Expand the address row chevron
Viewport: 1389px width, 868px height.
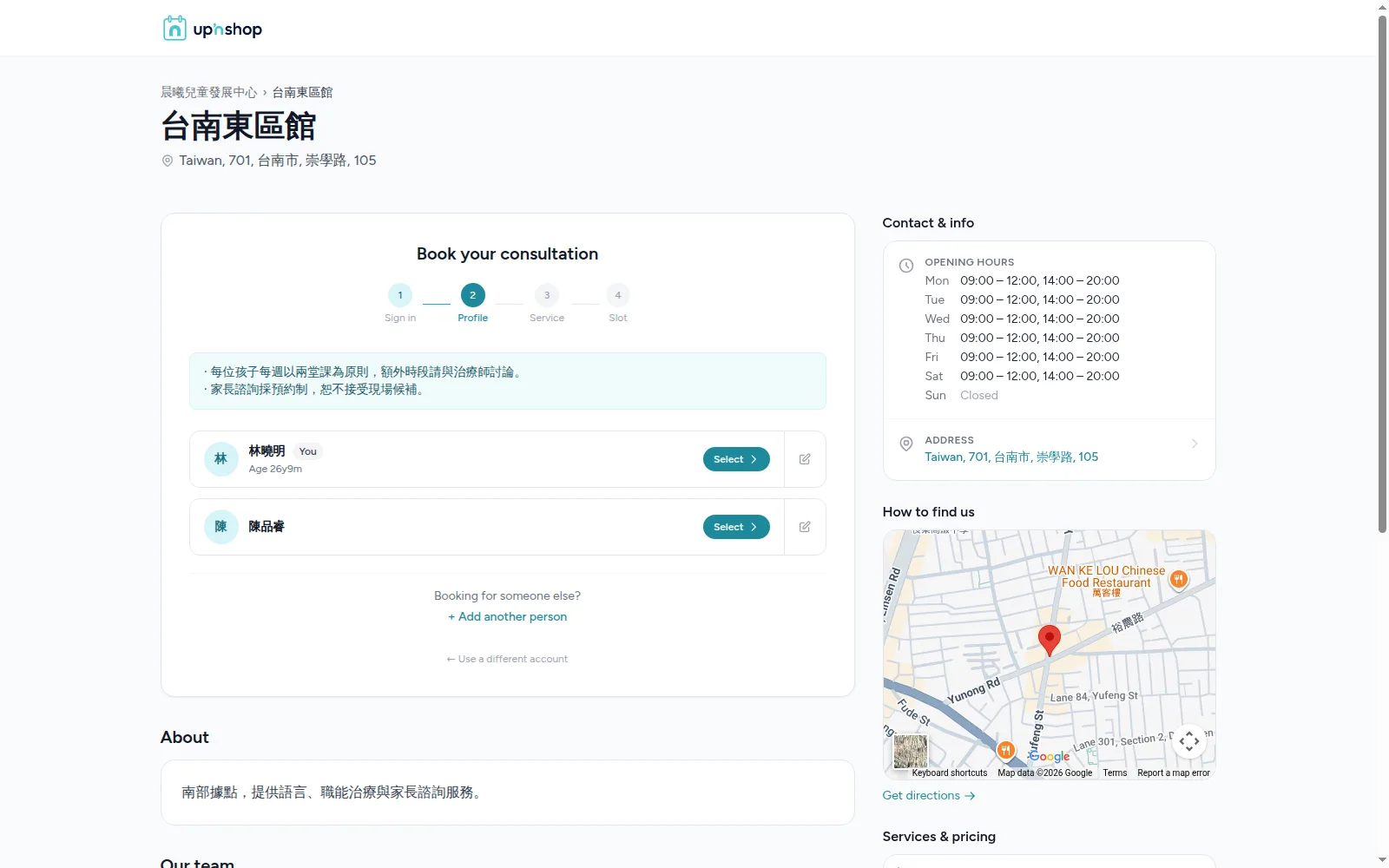[x=1195, y=444]
